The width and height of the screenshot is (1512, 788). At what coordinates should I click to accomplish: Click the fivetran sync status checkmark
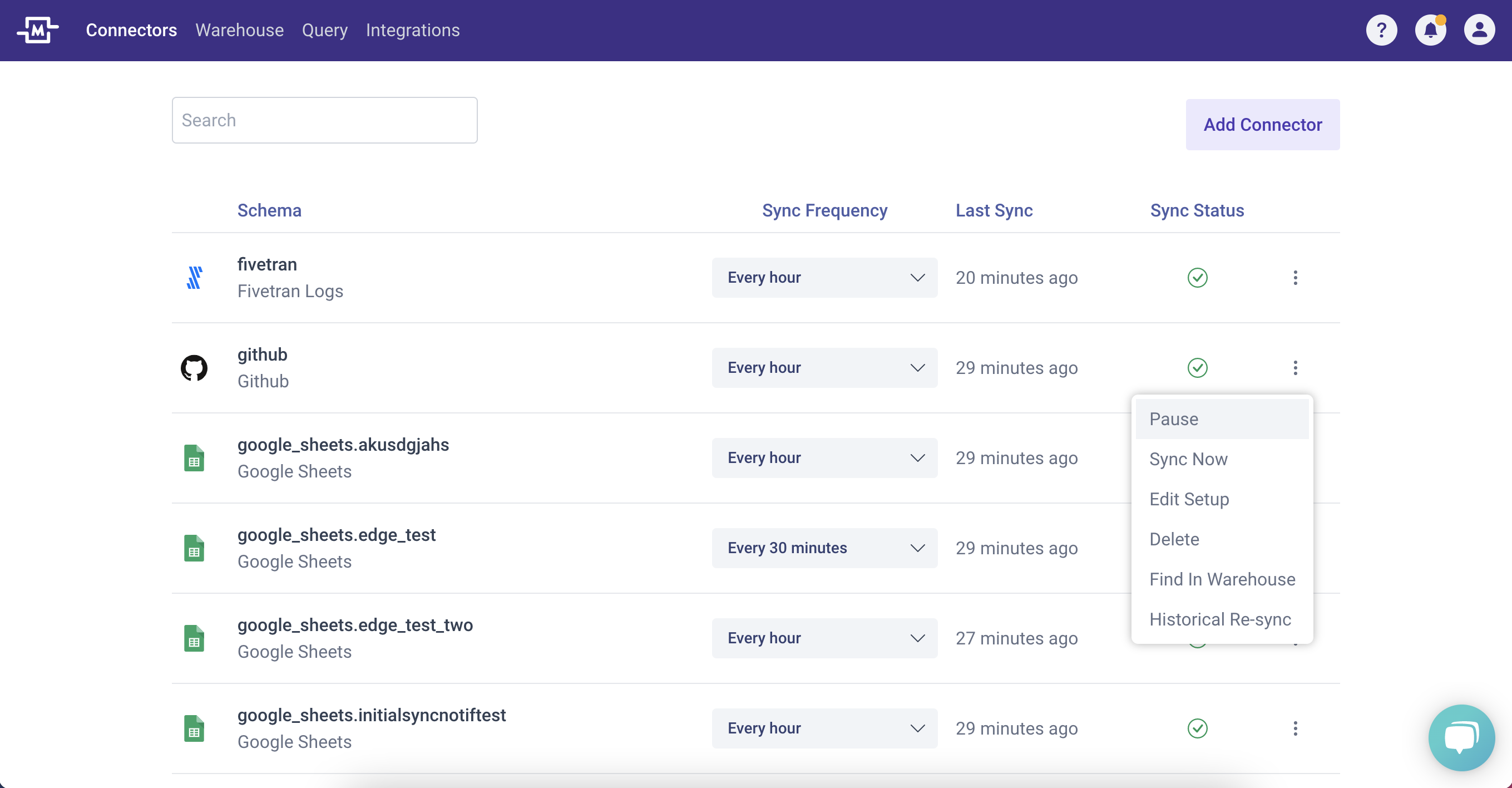click(1197, 278)
